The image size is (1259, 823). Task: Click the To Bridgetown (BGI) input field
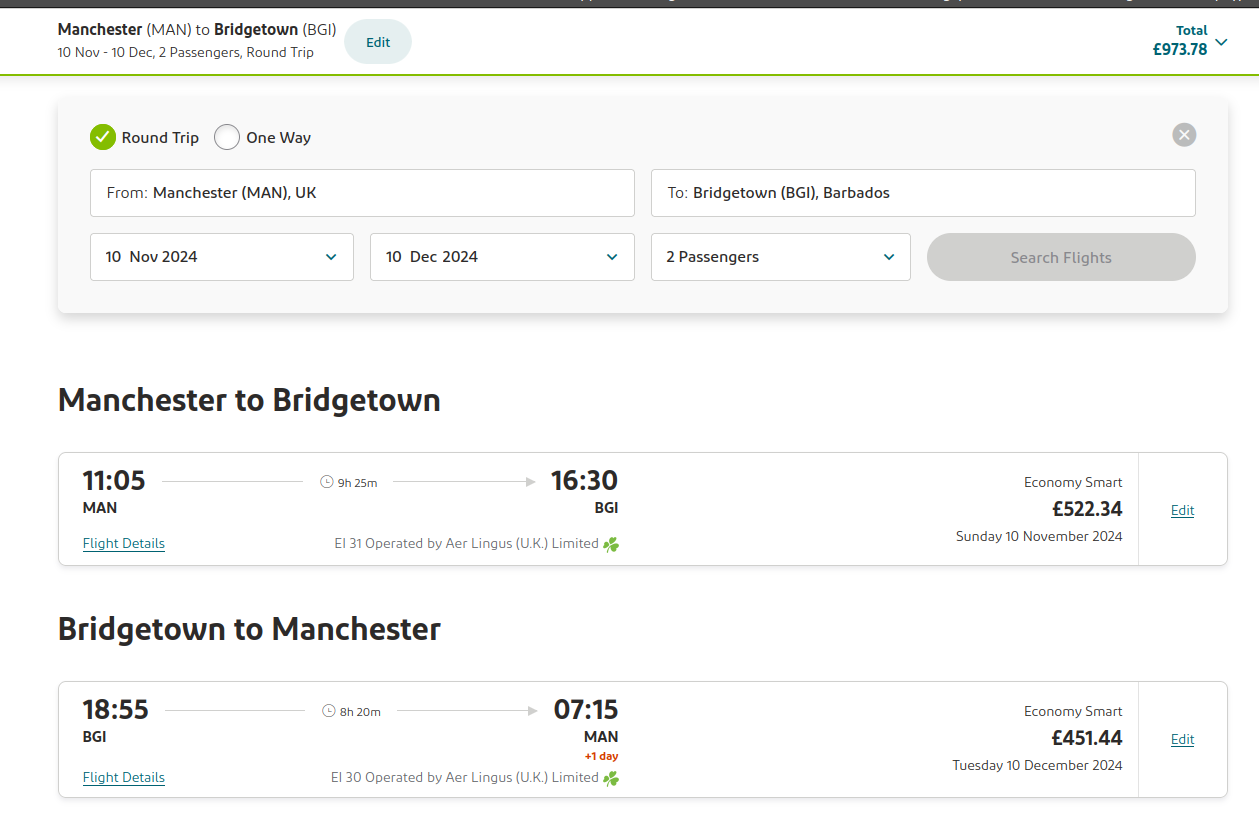923,193
